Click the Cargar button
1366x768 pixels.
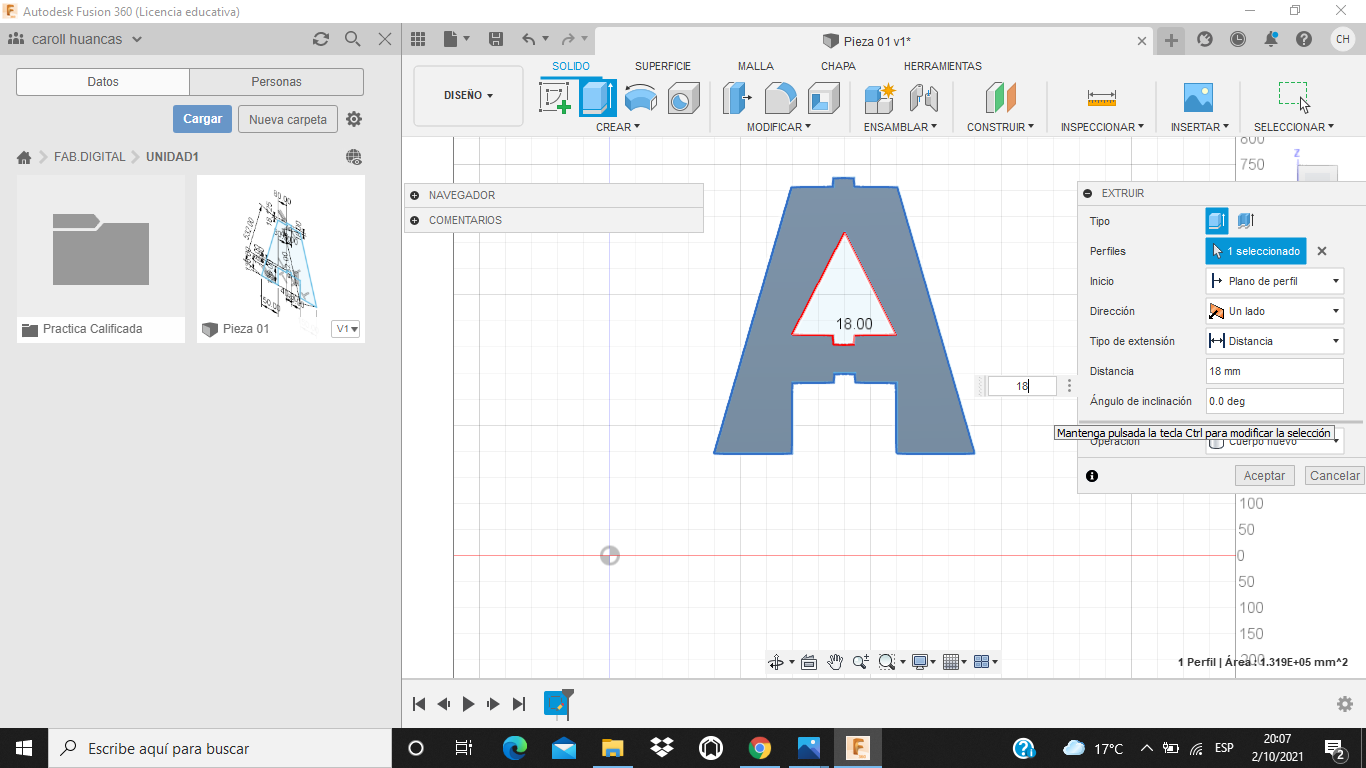point(202,119)
